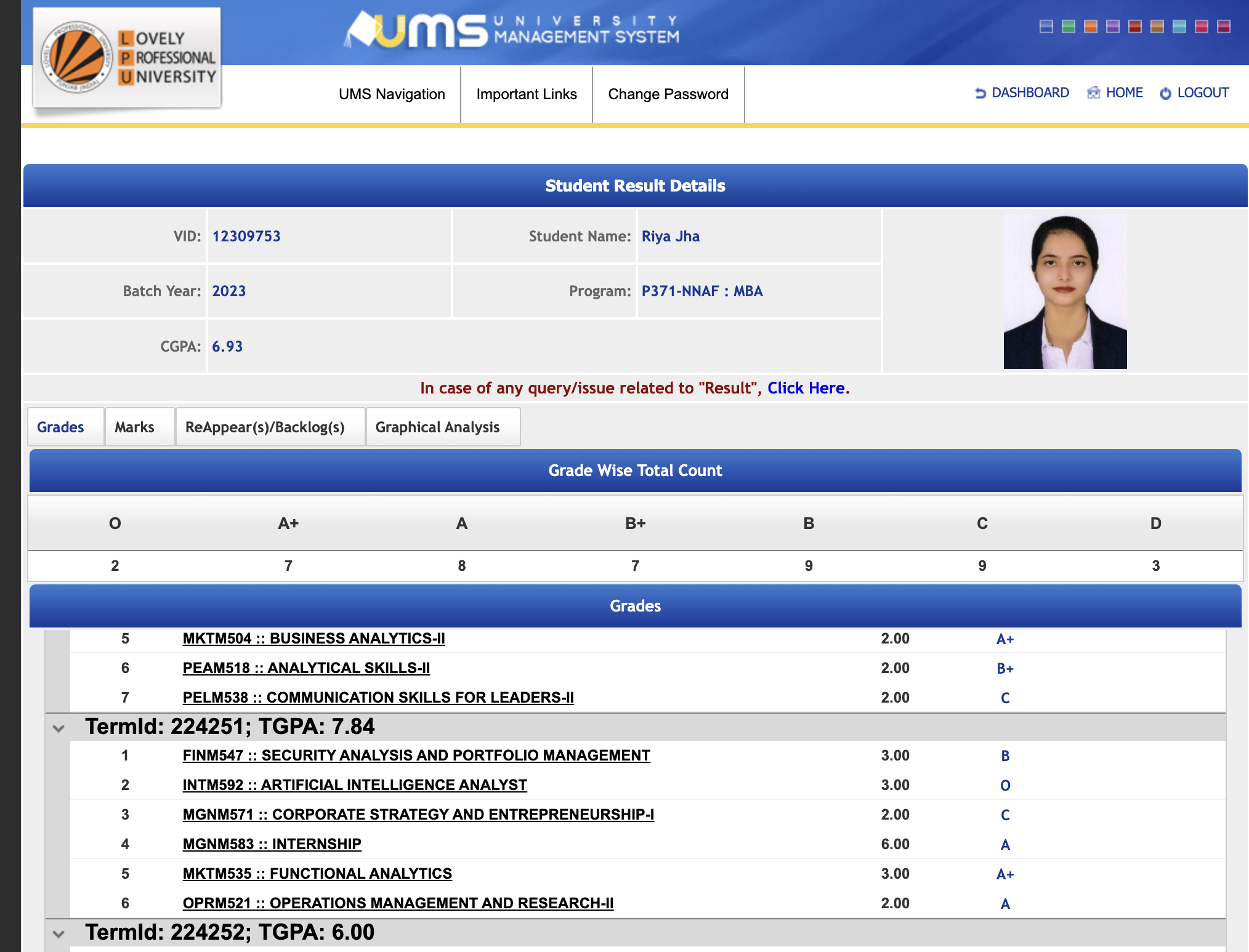
Task: Collapse the TermId 224251 section chevron
Action: 59,728
